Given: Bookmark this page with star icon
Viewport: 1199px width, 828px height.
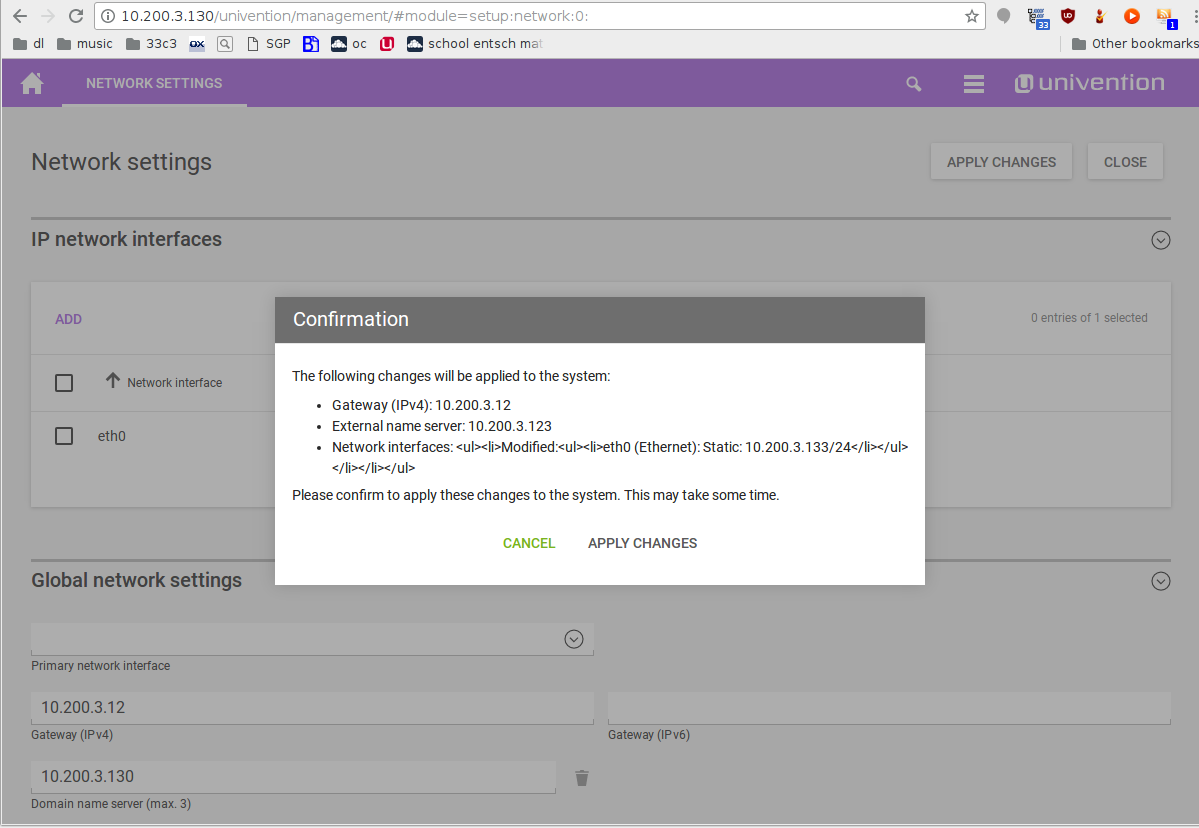Looking at the screenshot, I should tap(971, 16).
